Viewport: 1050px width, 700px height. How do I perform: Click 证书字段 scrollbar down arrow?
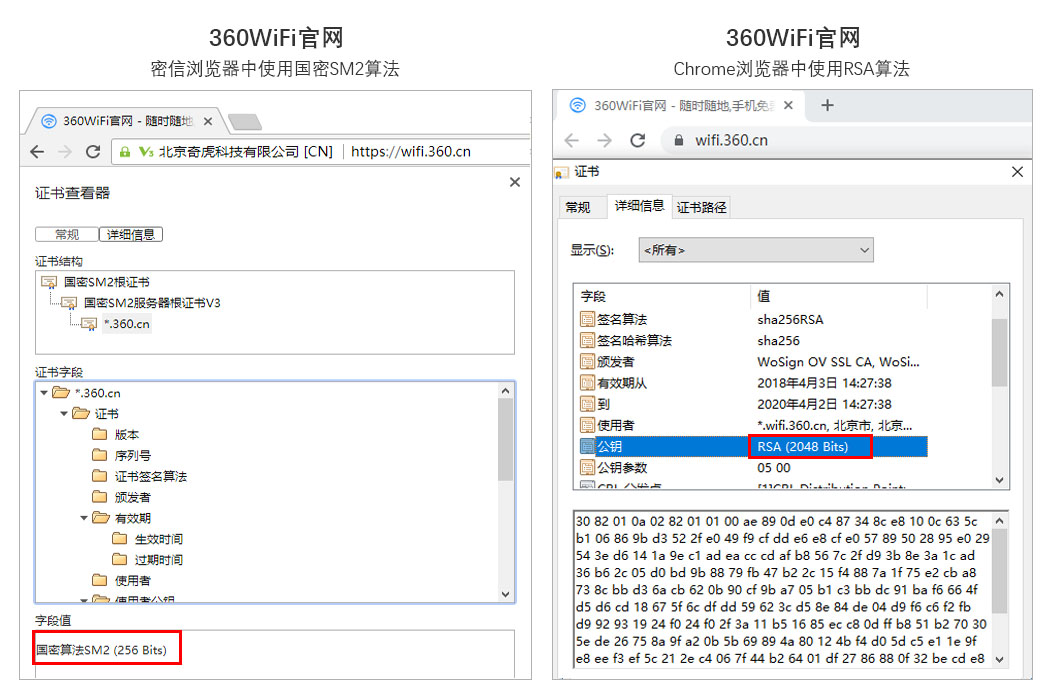(x=506, y=594)
